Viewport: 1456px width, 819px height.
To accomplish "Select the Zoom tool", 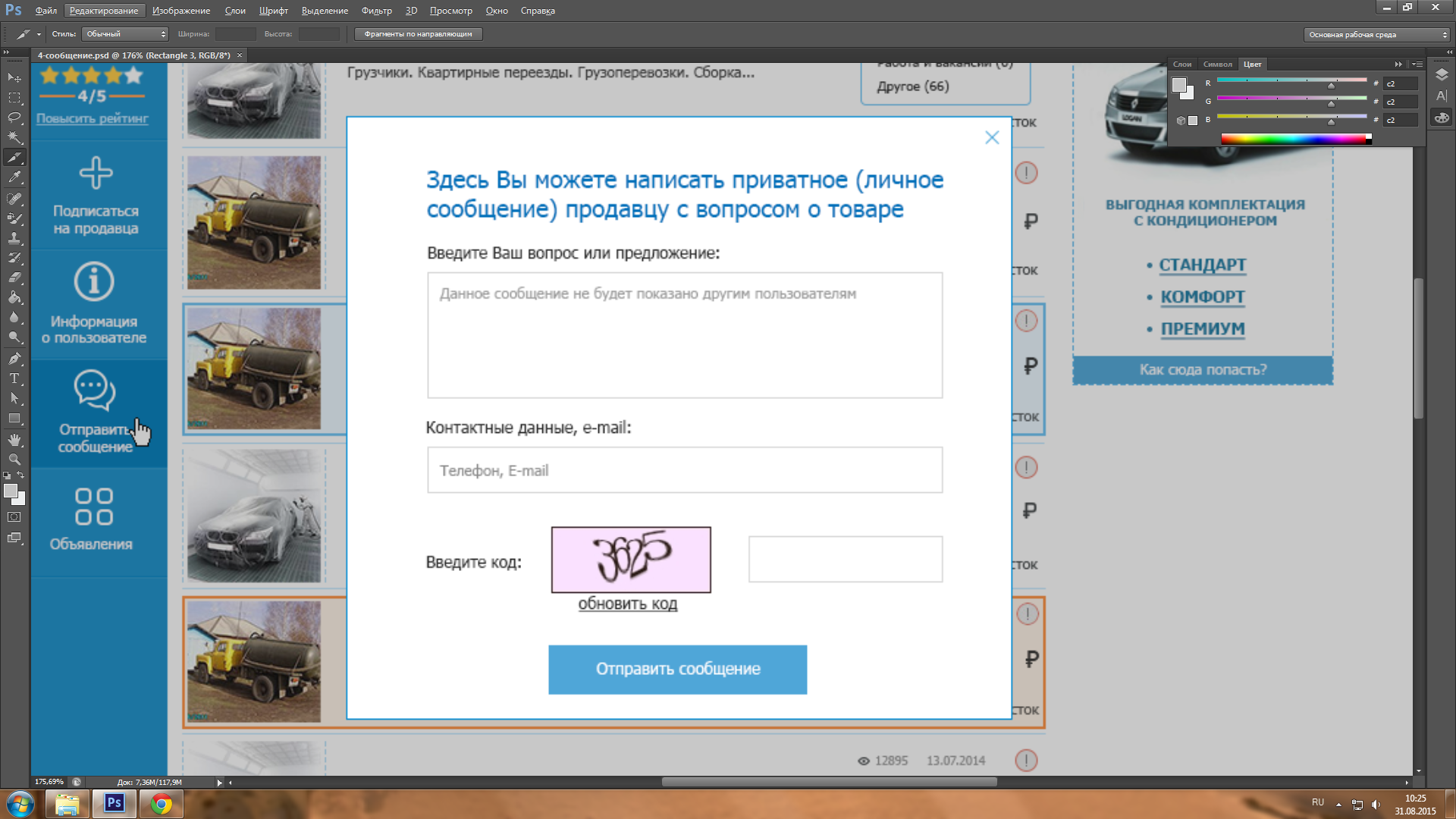I will pyautogui.click(x=14, y=460).
